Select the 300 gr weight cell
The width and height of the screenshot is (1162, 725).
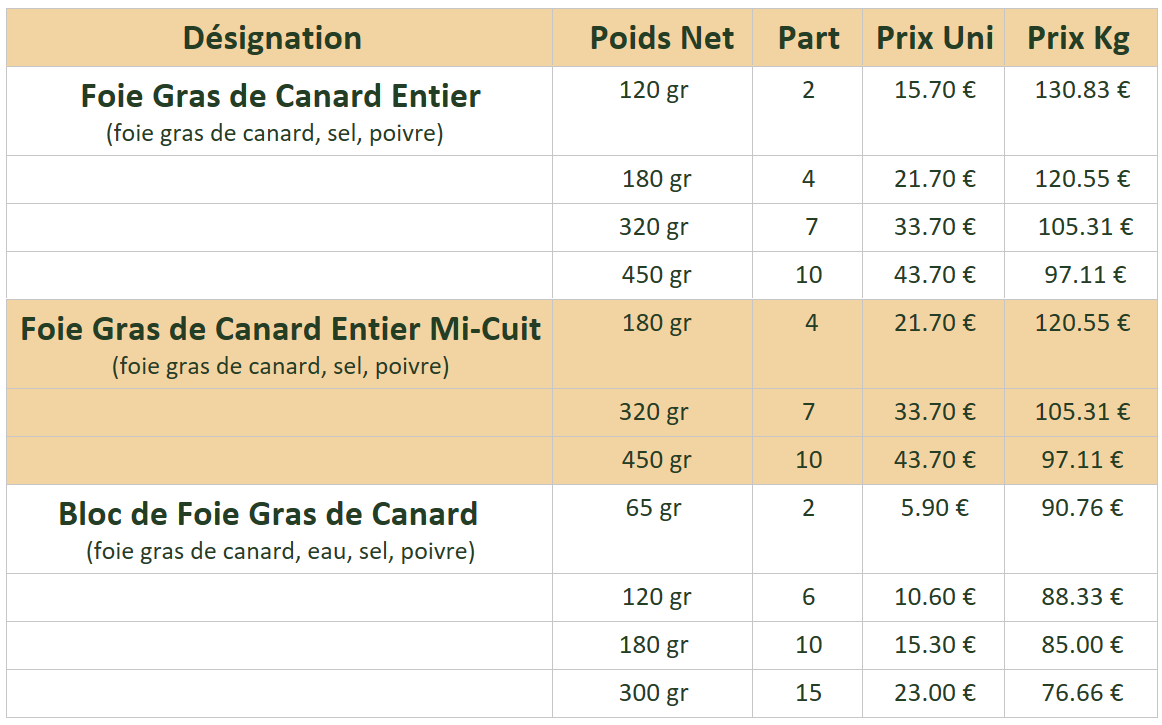point(653,694)
